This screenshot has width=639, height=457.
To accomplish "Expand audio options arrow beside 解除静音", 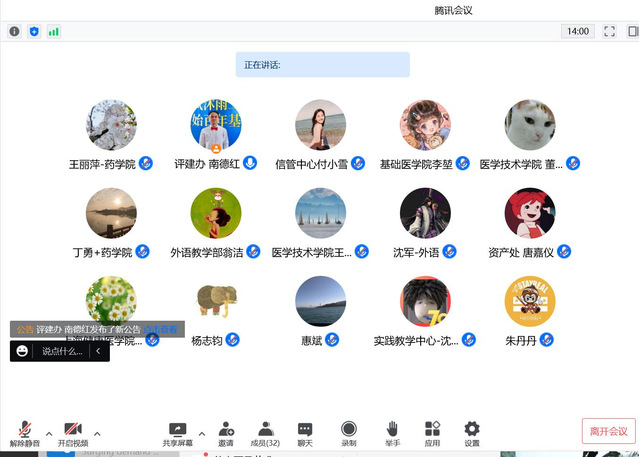I will [x=49, y=434].
